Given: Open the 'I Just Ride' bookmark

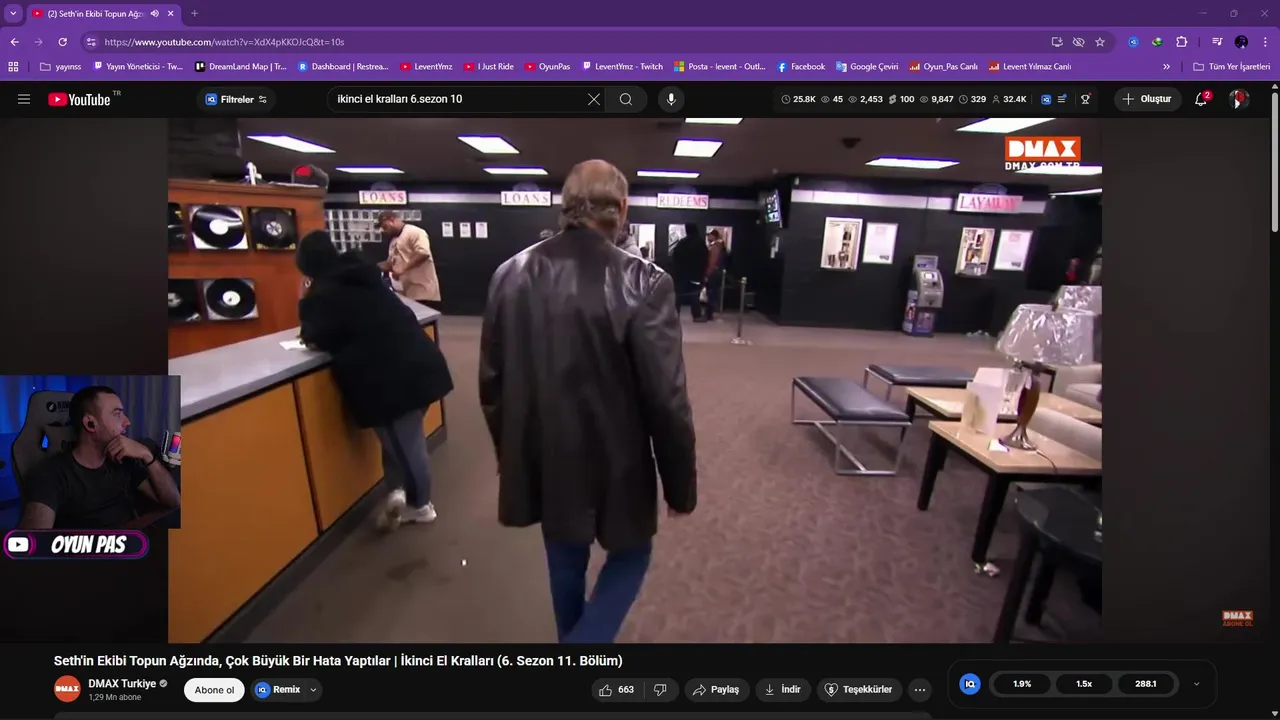Looking at the screenshot, I should (489, 67).
